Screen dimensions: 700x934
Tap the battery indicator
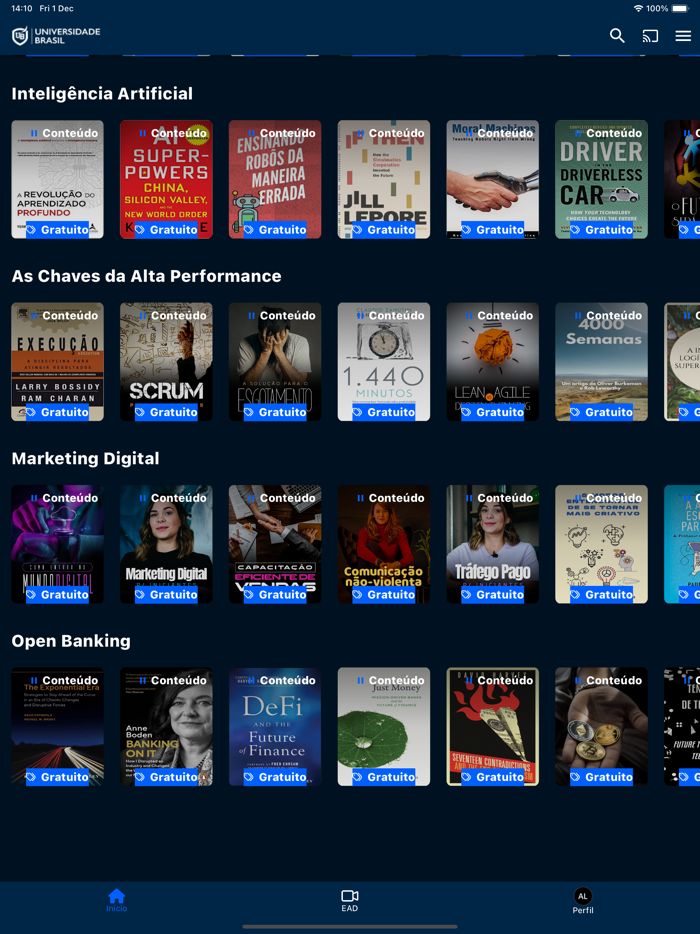click(x=680, y=8)
